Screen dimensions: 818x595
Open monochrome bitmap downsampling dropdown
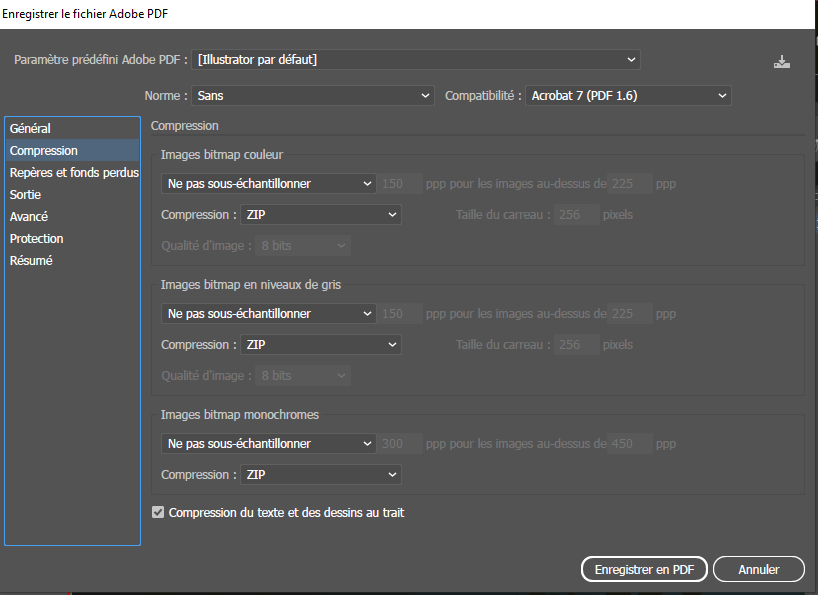tap(268, 444)
